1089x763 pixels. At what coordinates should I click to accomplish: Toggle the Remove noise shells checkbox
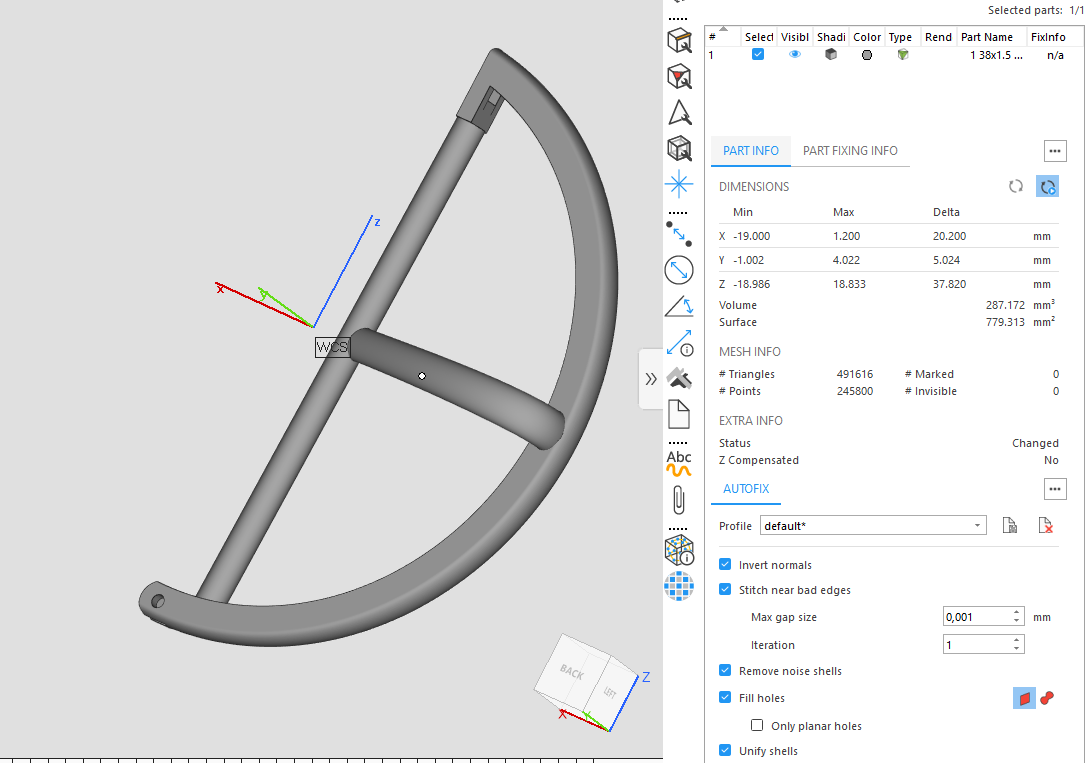(x=725, y=671)
